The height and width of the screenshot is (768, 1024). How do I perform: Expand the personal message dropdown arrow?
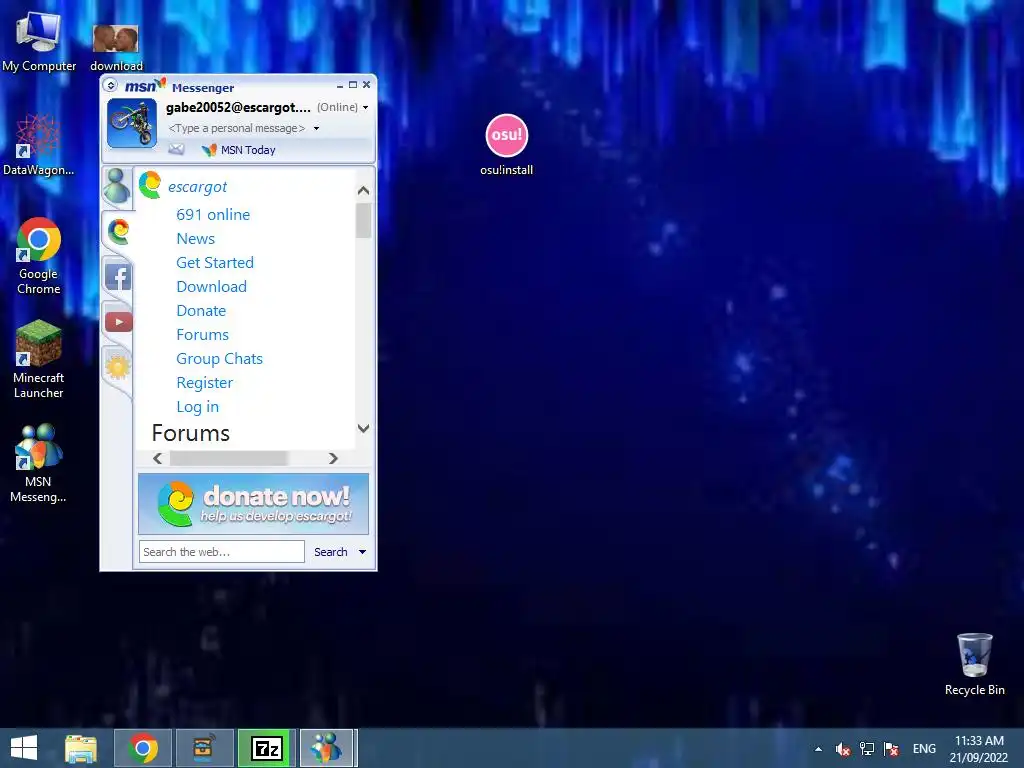[x=317, y=129]
